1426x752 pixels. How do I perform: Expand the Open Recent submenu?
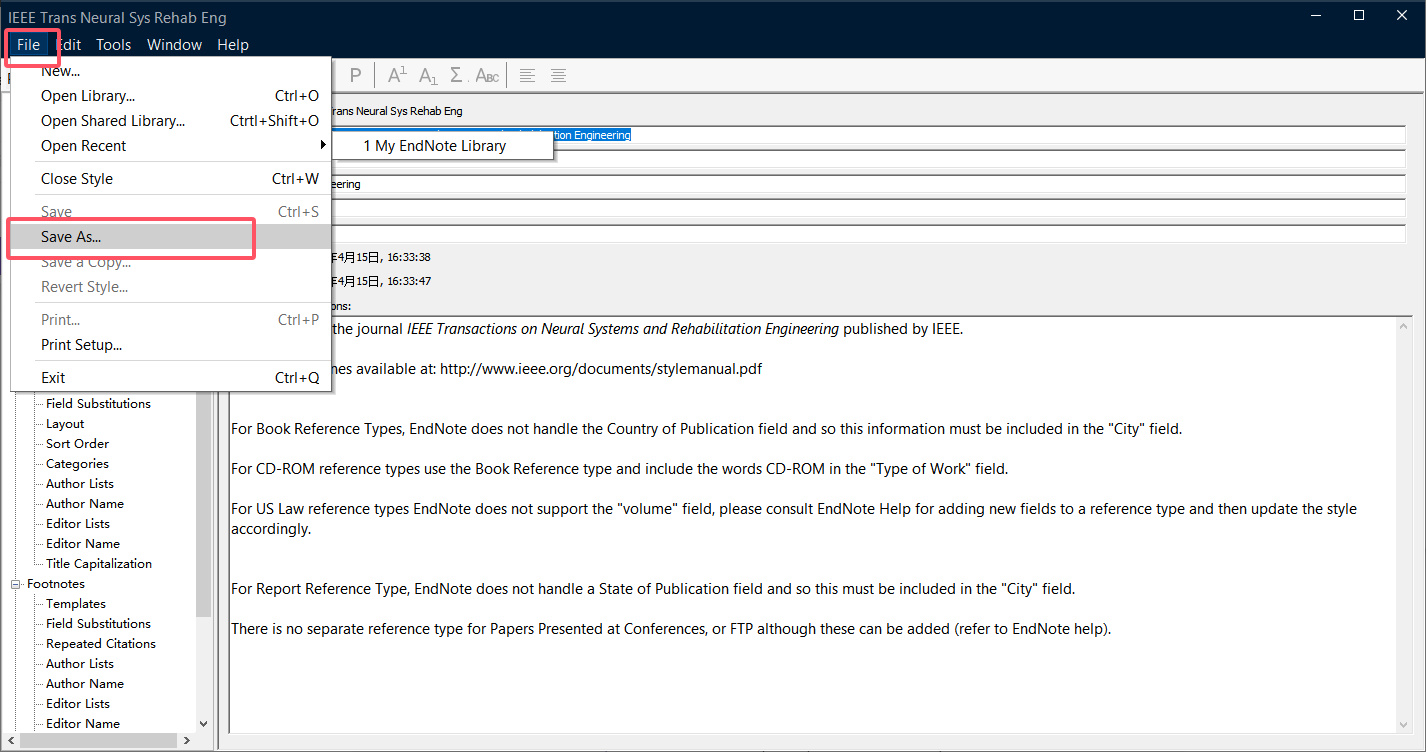tap(170, 146)
